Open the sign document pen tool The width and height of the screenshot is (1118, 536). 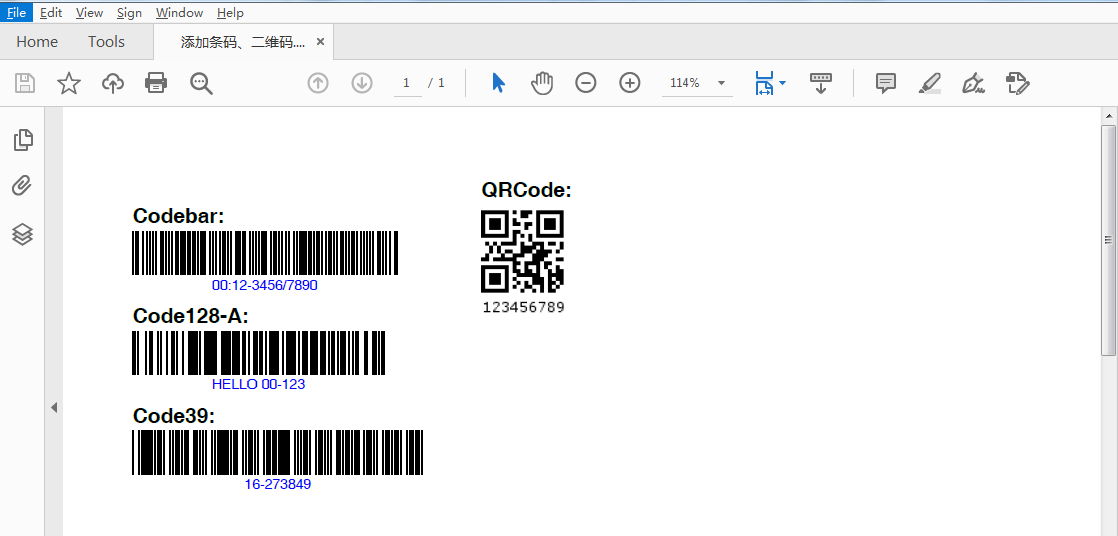(x=974, y=83)
